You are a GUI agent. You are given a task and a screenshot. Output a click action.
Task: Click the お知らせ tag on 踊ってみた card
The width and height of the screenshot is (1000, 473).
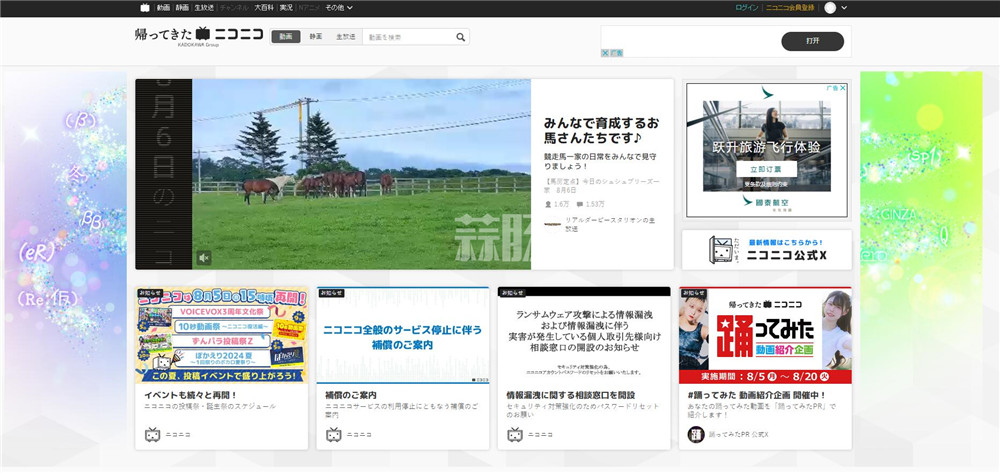tap(693, 293)
